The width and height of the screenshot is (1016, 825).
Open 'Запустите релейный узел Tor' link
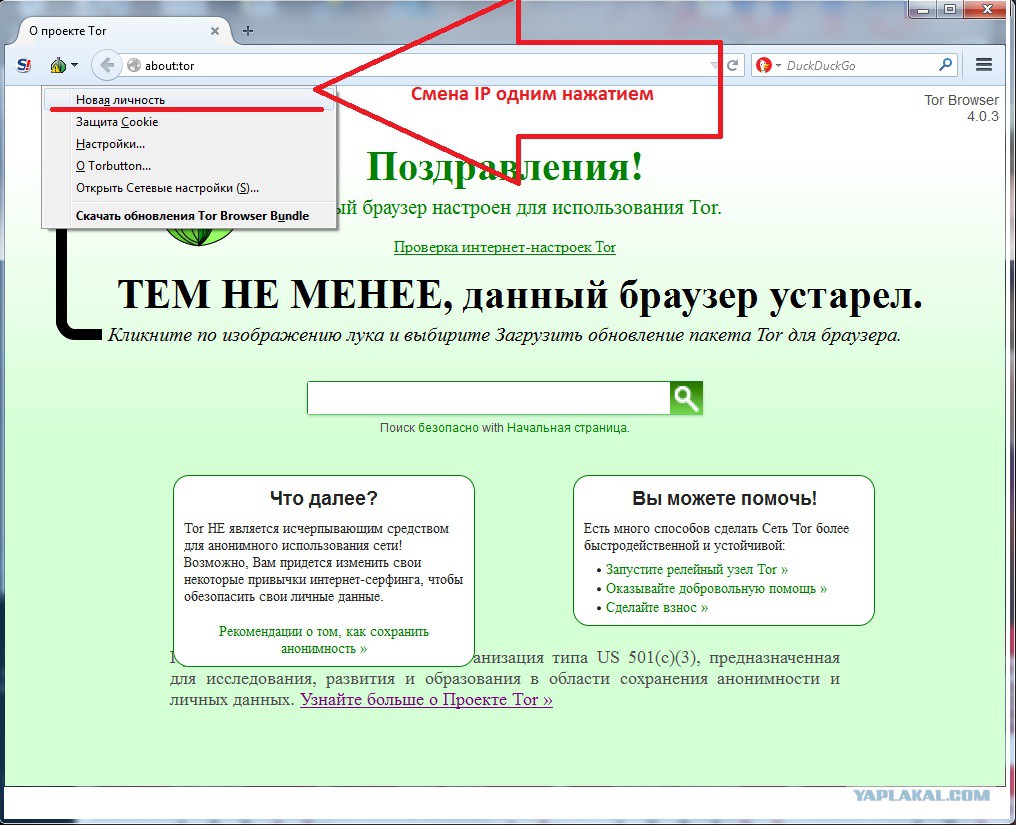click(697, 569)
